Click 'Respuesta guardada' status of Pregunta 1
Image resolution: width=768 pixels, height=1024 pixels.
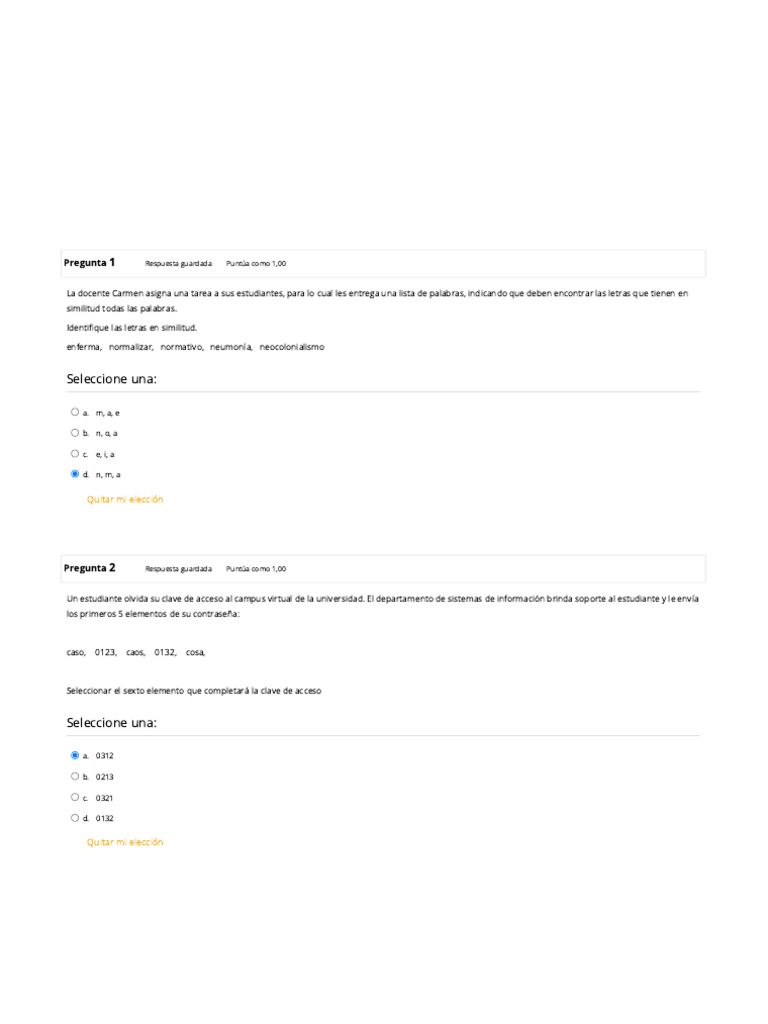tap(178, 264)
